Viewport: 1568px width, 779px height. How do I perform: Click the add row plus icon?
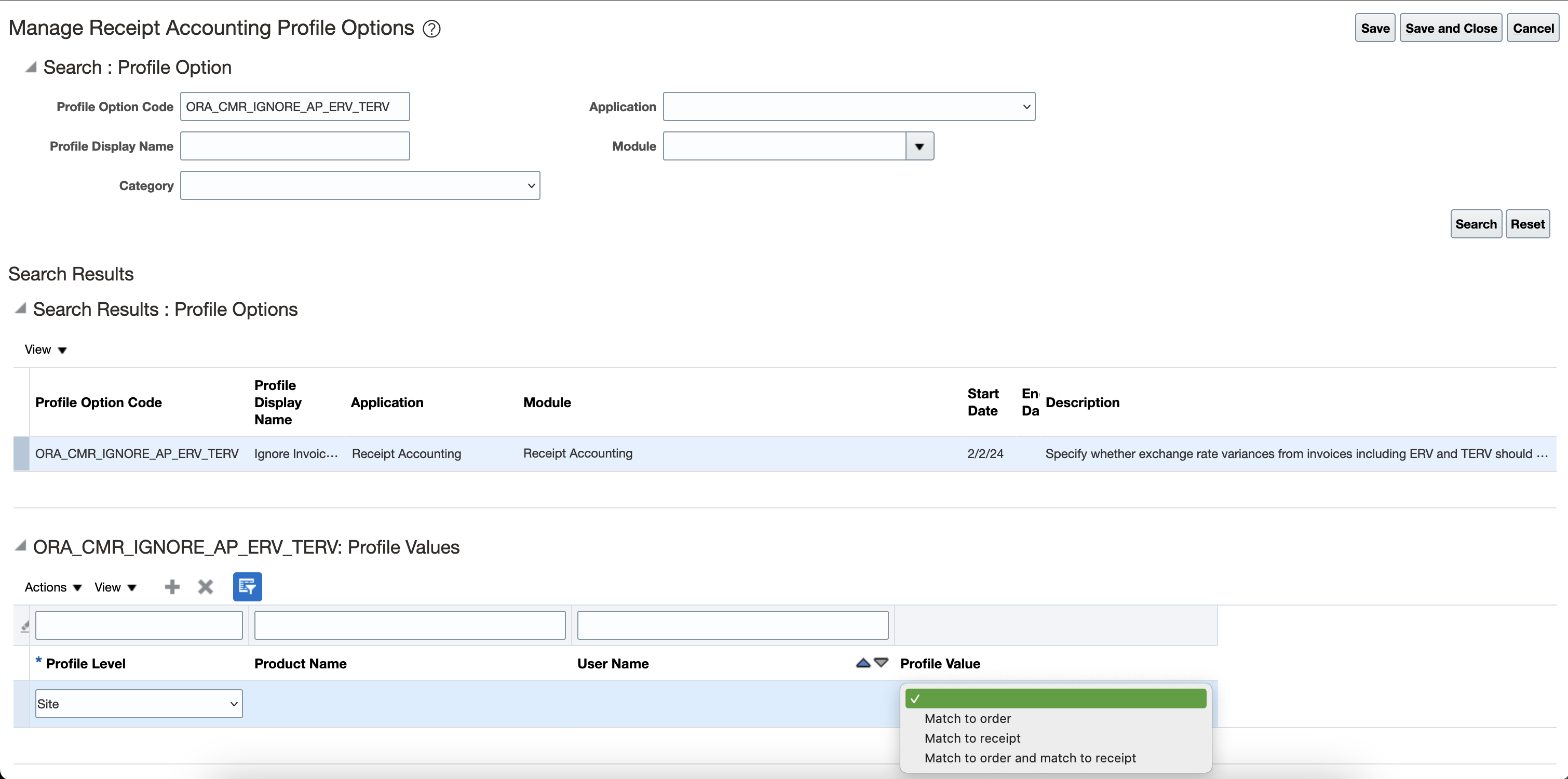pyautogui.click(x=172, y=586)
